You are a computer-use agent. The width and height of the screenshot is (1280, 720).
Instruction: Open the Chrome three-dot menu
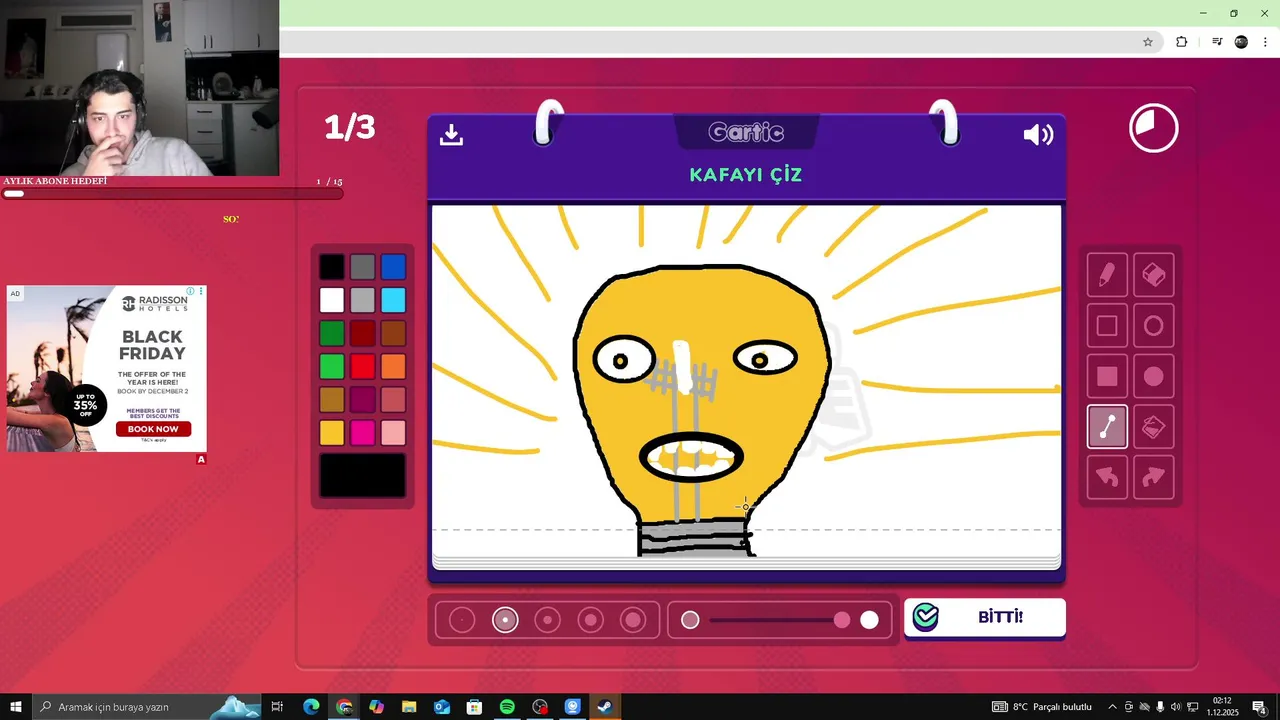tap(1265, 42)
